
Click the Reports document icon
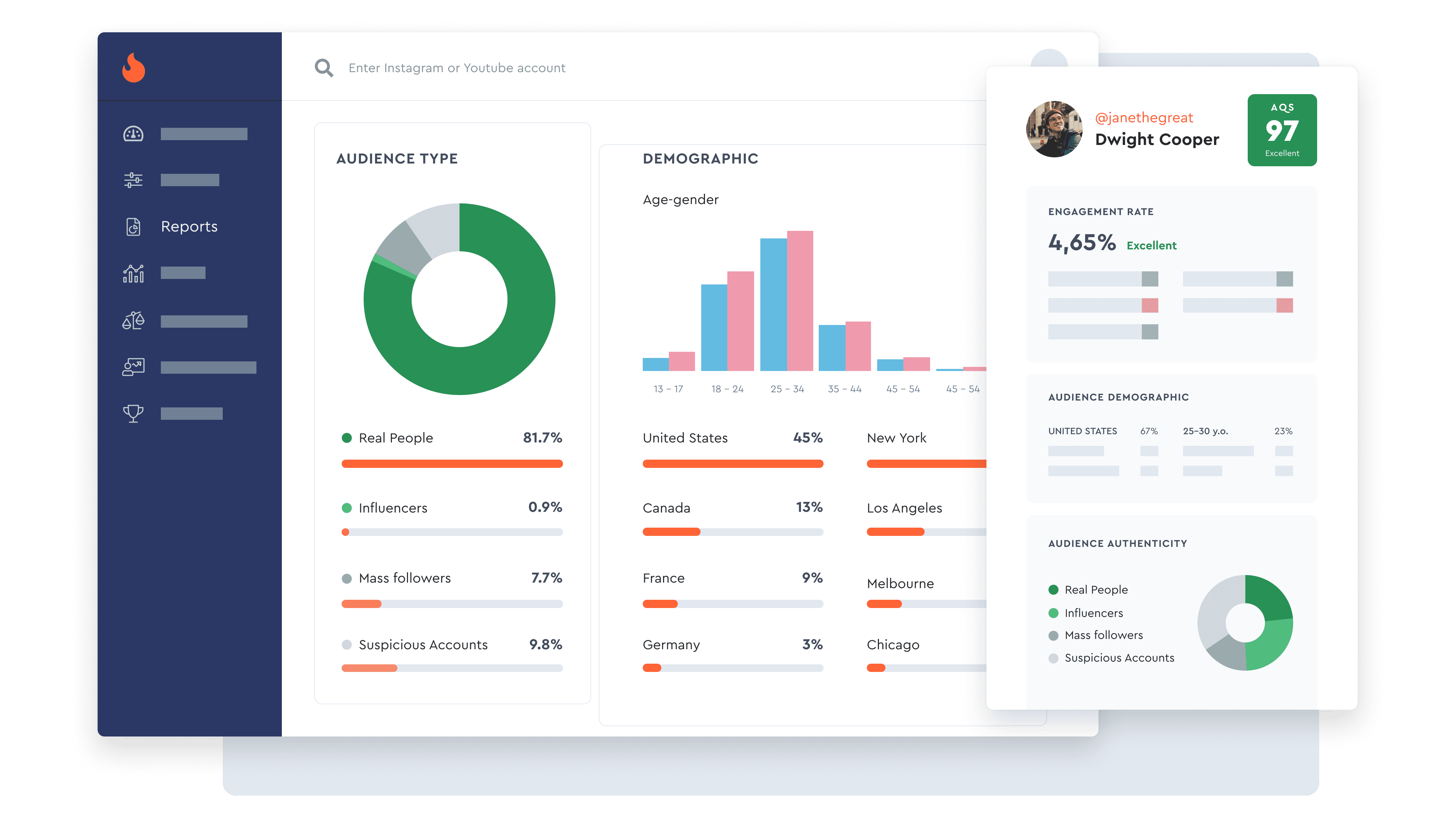tap(133, 226)
